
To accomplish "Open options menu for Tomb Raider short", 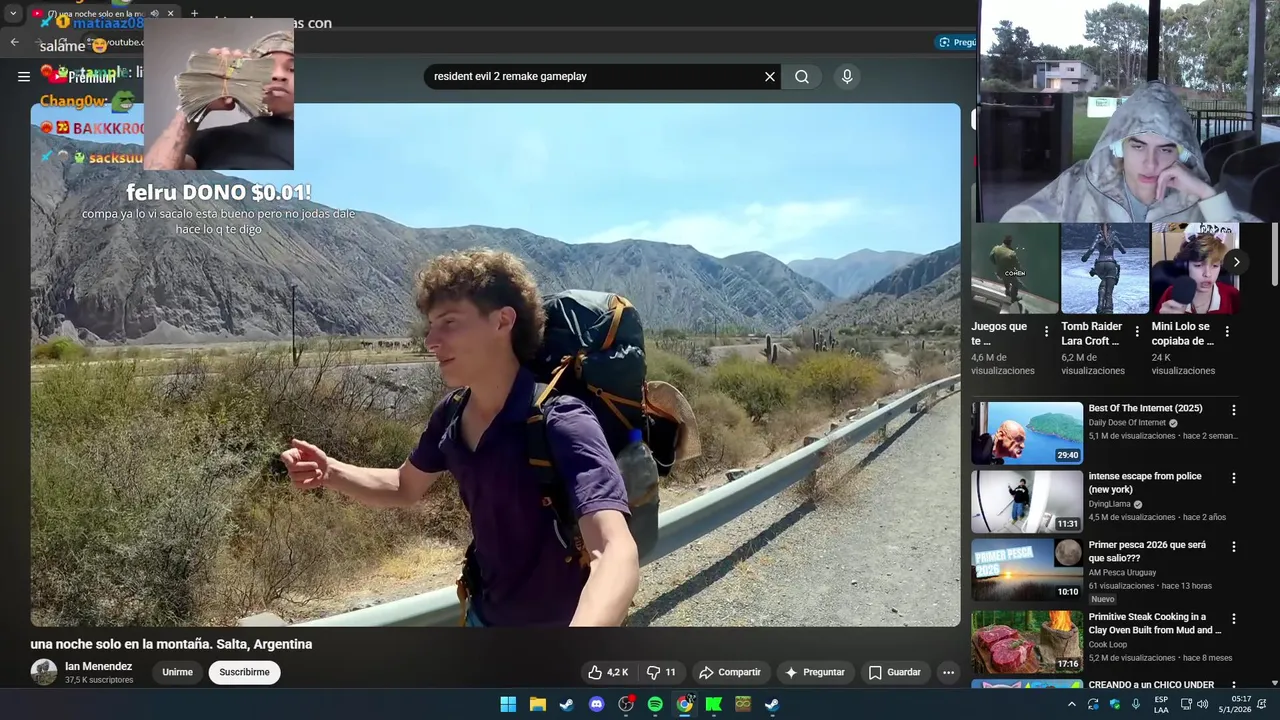I will [1137, 331].
